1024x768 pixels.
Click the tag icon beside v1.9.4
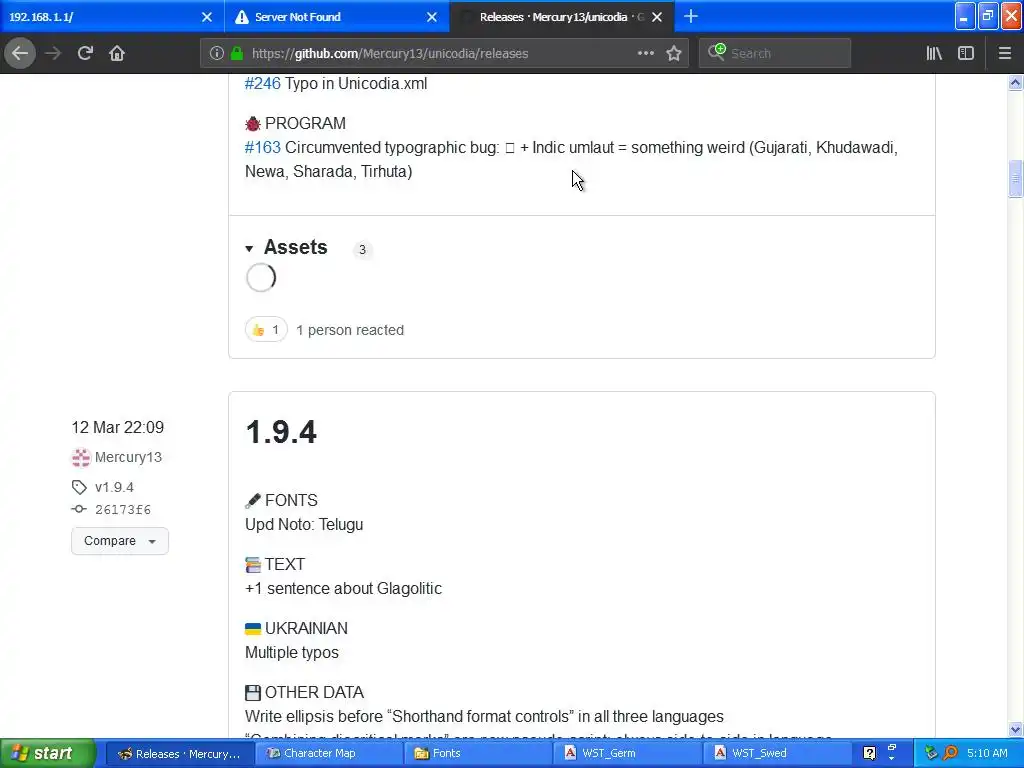click(79, 487)
